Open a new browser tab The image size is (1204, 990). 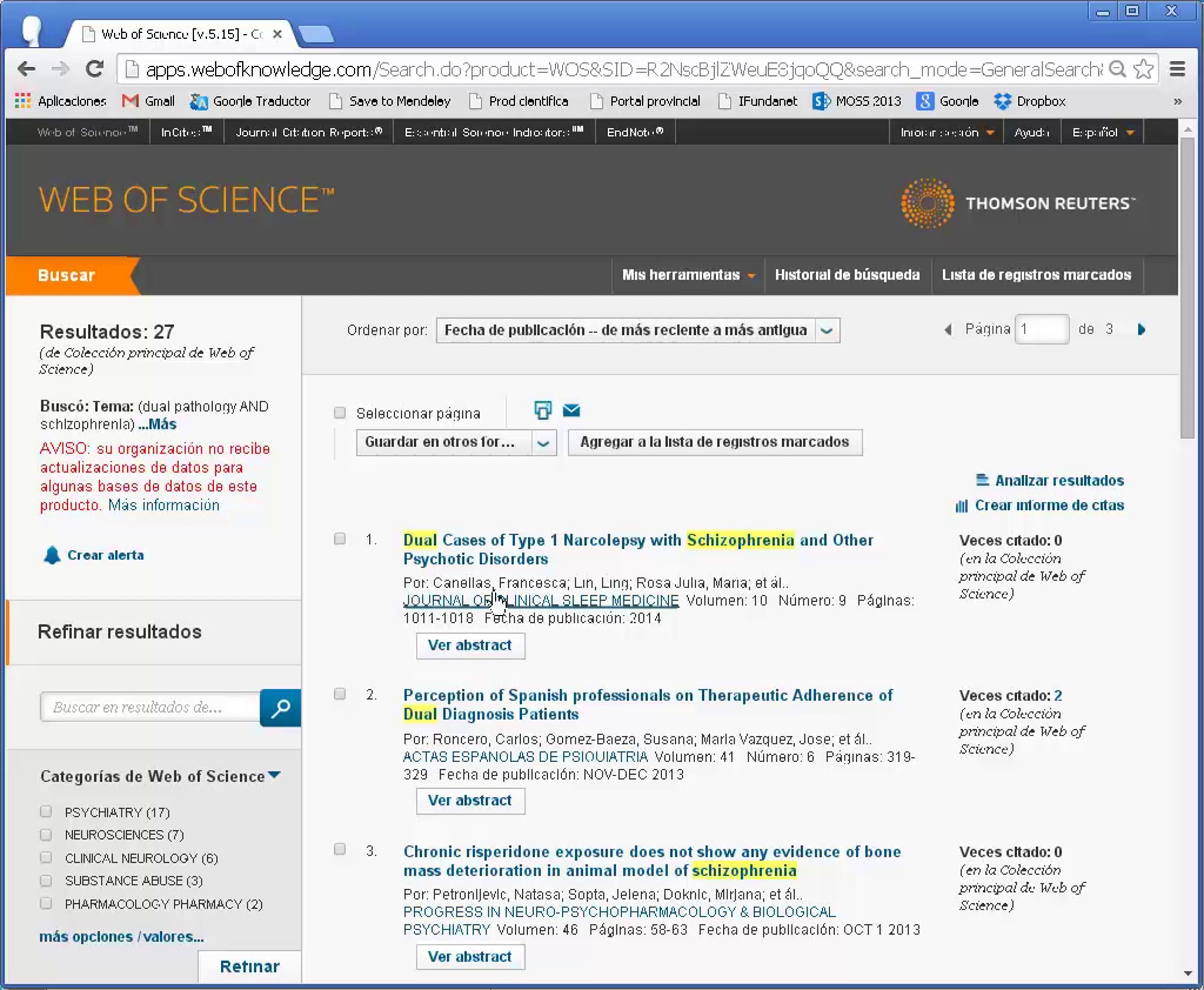(317, 34)
